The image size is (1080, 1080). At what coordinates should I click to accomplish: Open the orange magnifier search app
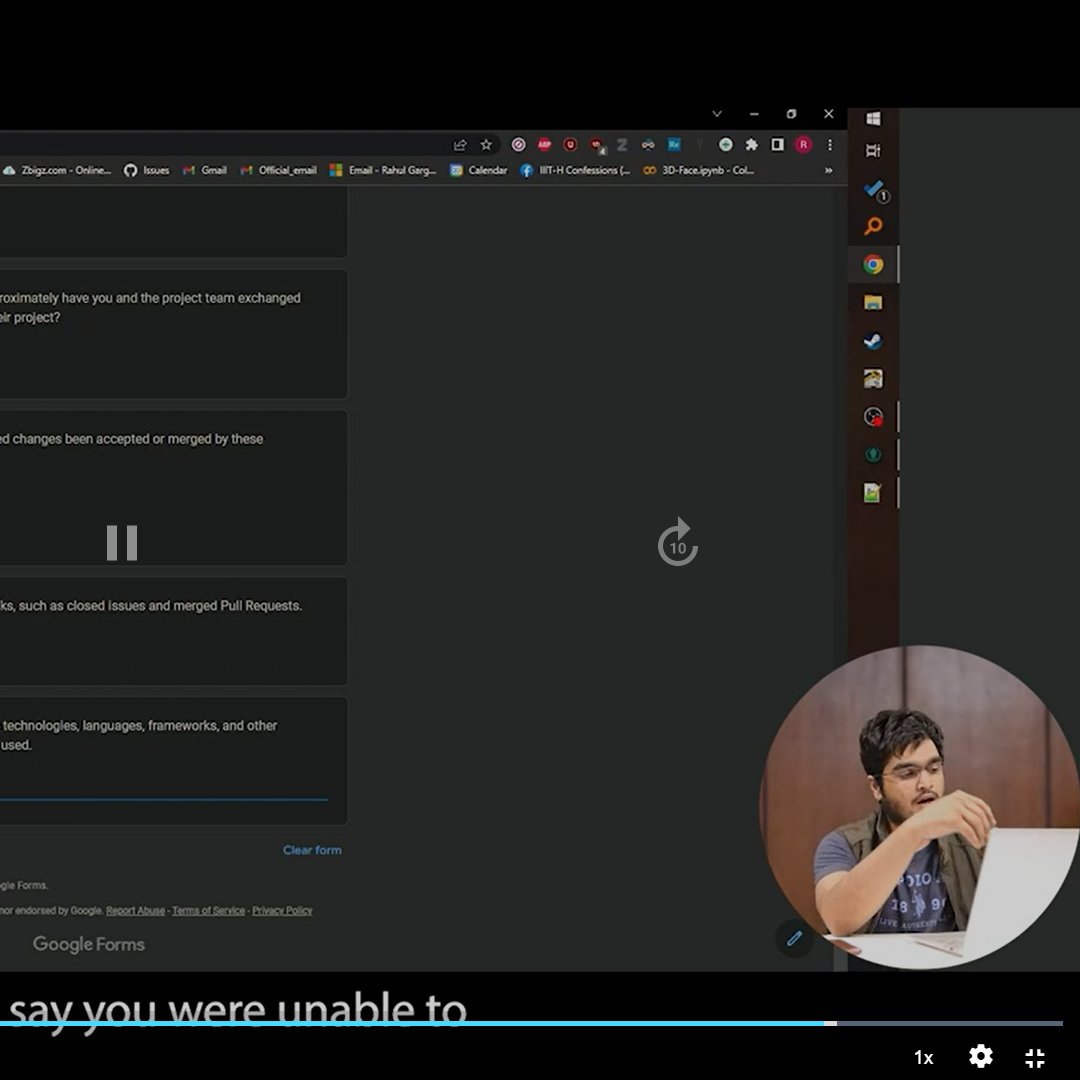coord(873,226)
